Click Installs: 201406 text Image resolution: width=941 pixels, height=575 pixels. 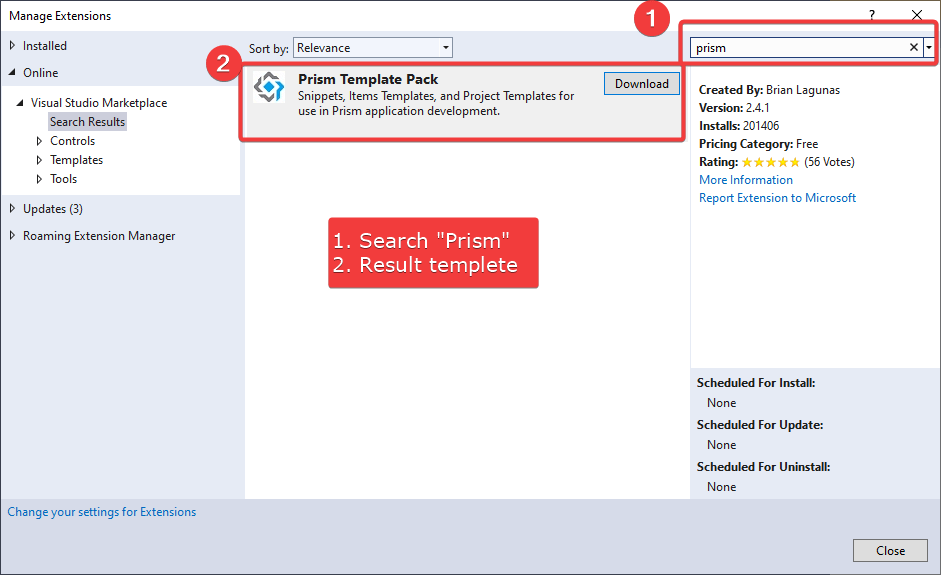pos(739,126)
